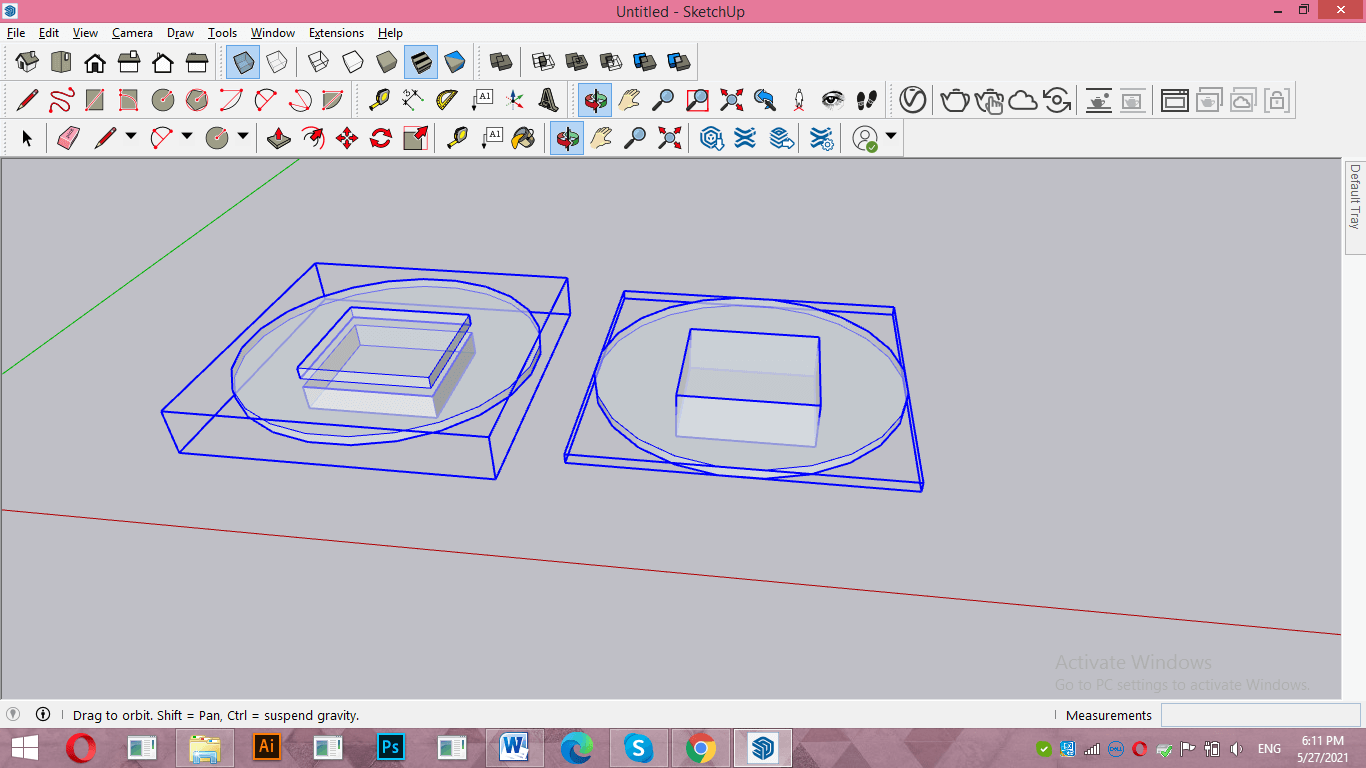Click the Measurements input box
This screenshot has width=1366, height=768.
point(1260,715)
